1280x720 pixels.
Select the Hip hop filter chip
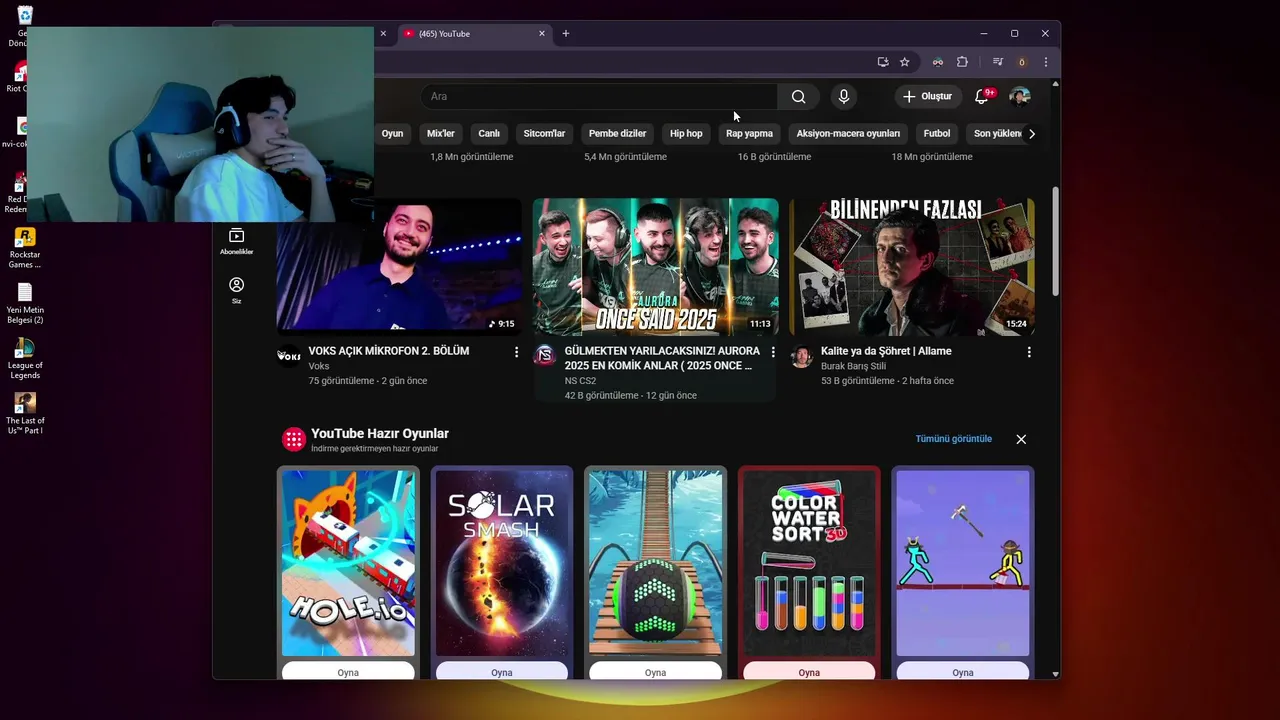pos(686,133)
